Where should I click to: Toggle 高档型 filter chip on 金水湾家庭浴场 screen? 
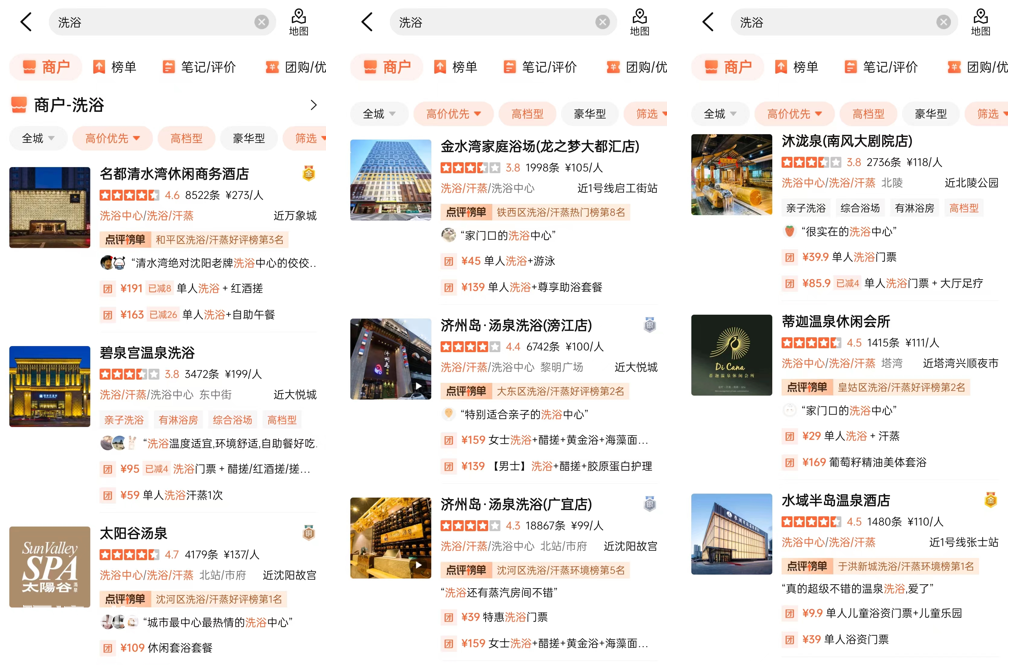tap(527, 114)
